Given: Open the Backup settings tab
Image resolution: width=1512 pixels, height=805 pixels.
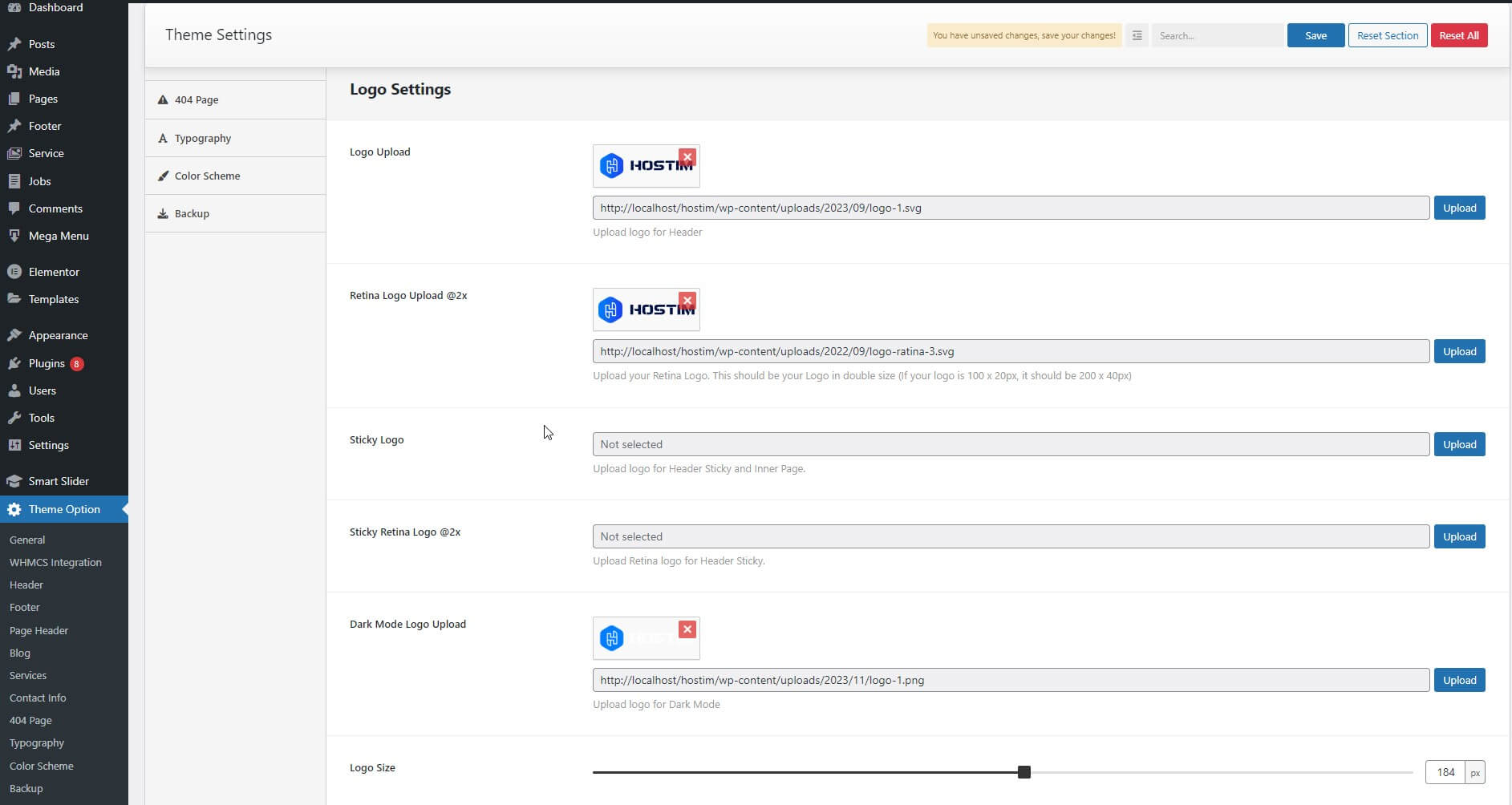Looking at the screenshot, I should coord(235,213).
